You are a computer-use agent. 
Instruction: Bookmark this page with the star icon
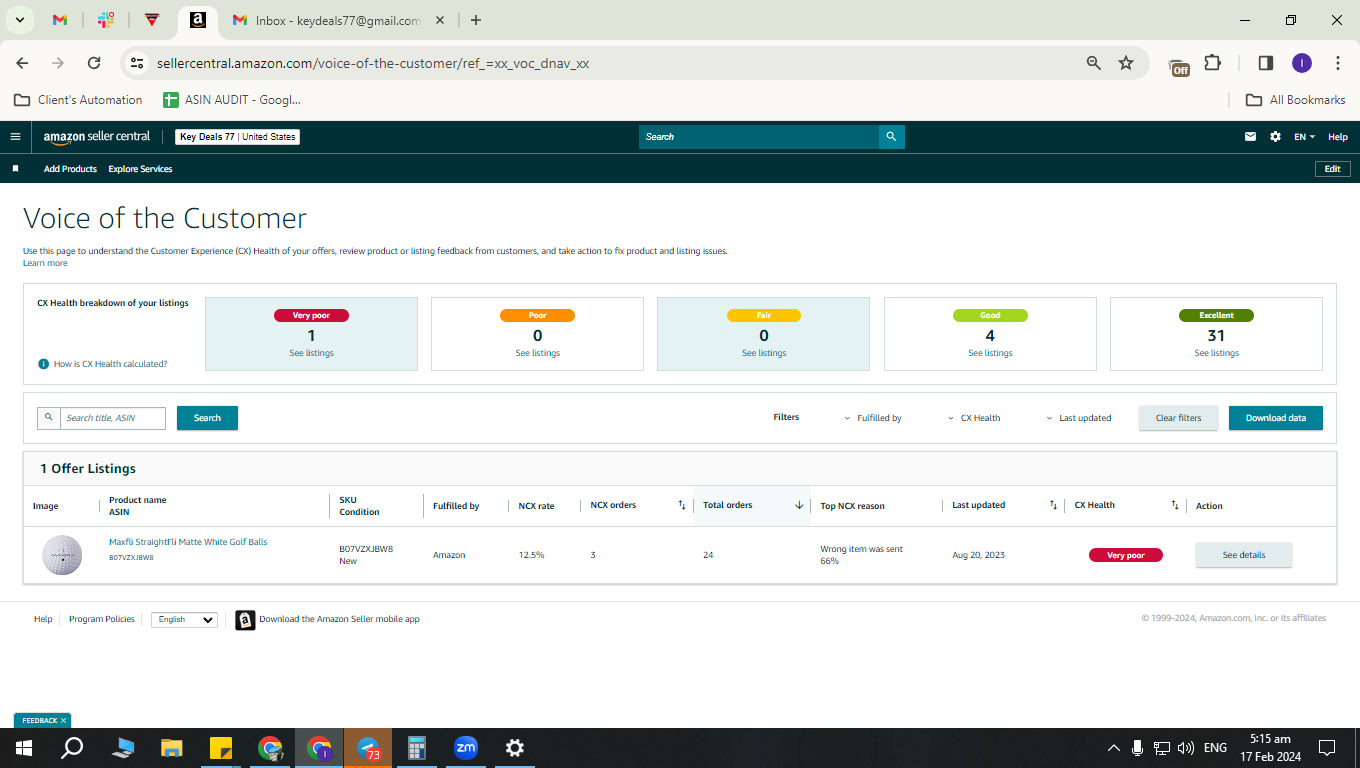pos(1126,63)
